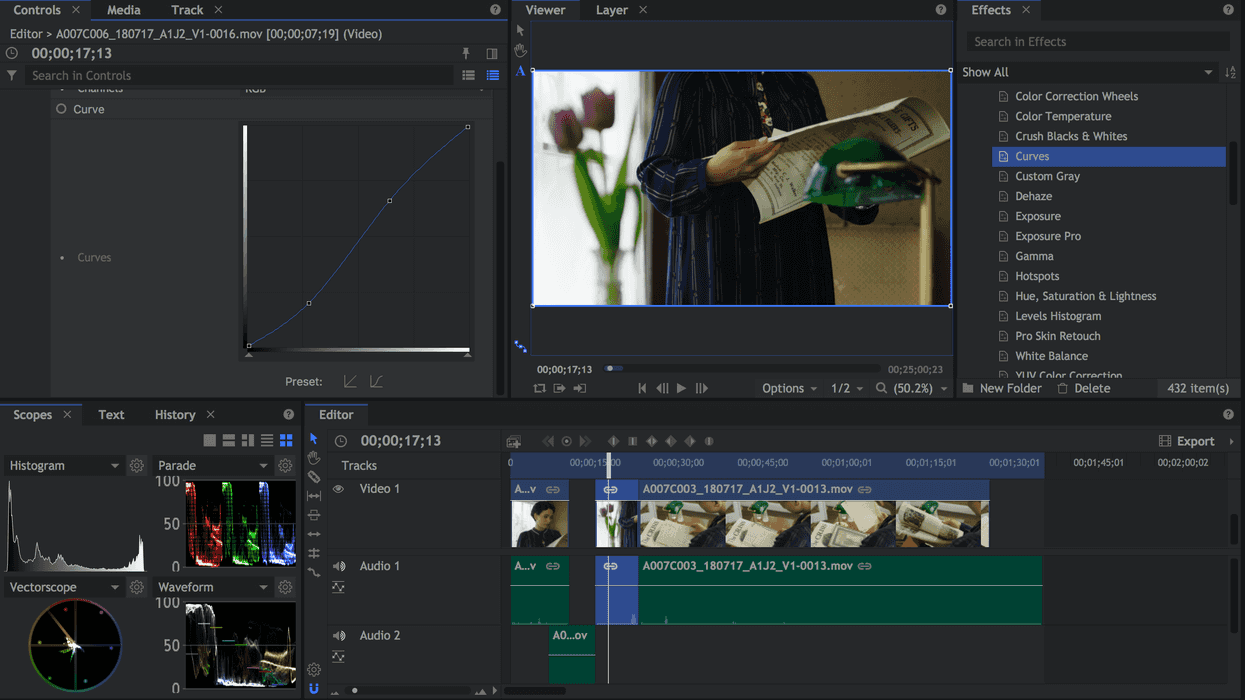Click in the Search in Effects field
Viewport: 1245px width, 700px height.
click(1097, 42)
